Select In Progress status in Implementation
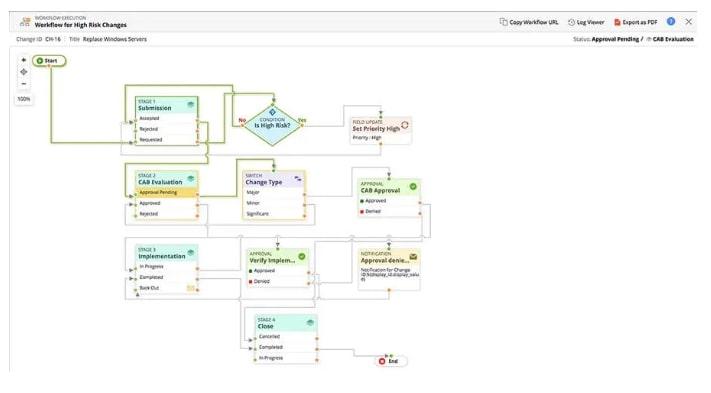The width and height of the screenshot is (711, 393). tap(166, 267)
